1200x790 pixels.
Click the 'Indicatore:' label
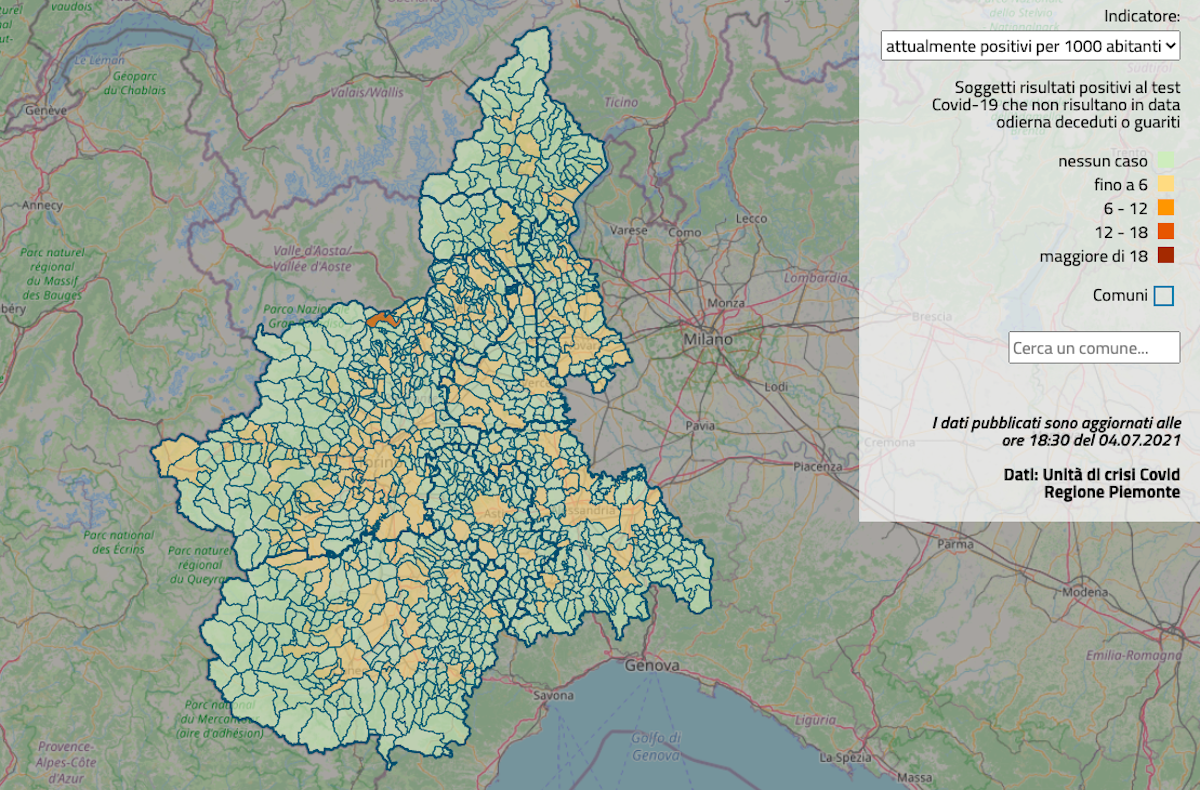1142,16
